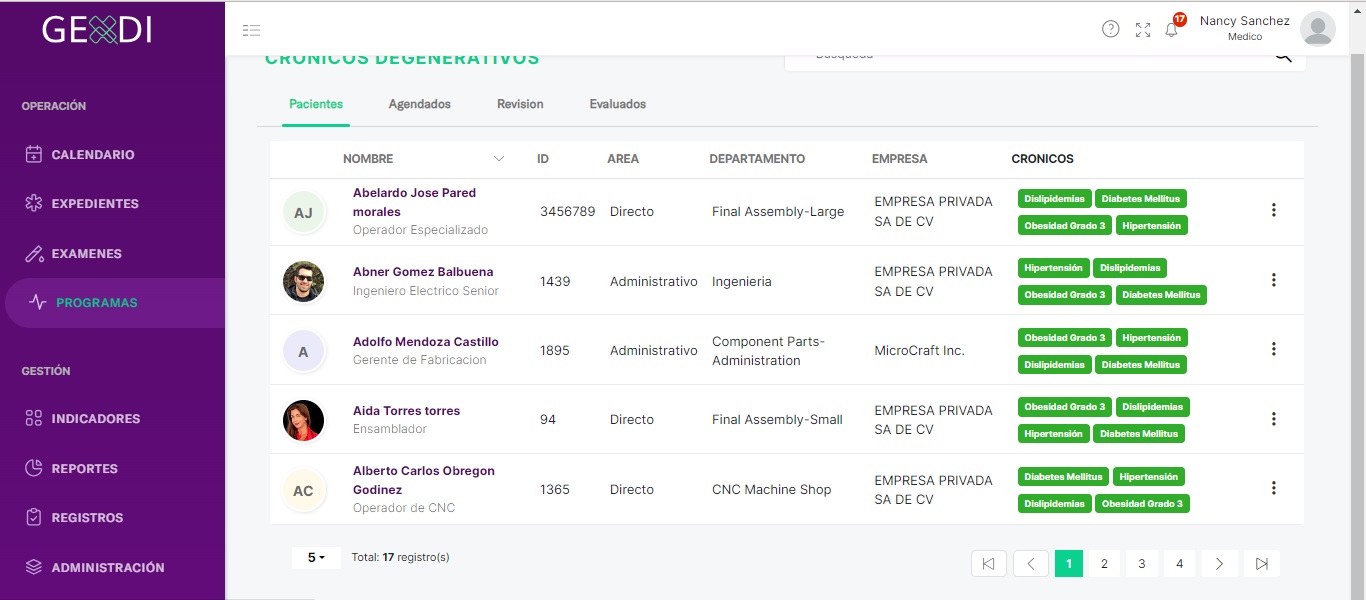Click the AREA column header

(623, 159)
